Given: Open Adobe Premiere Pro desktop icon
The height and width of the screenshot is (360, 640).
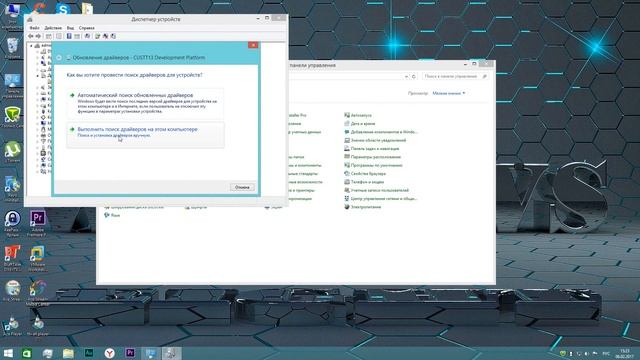Looking at the screenshot, I should 37,223.
